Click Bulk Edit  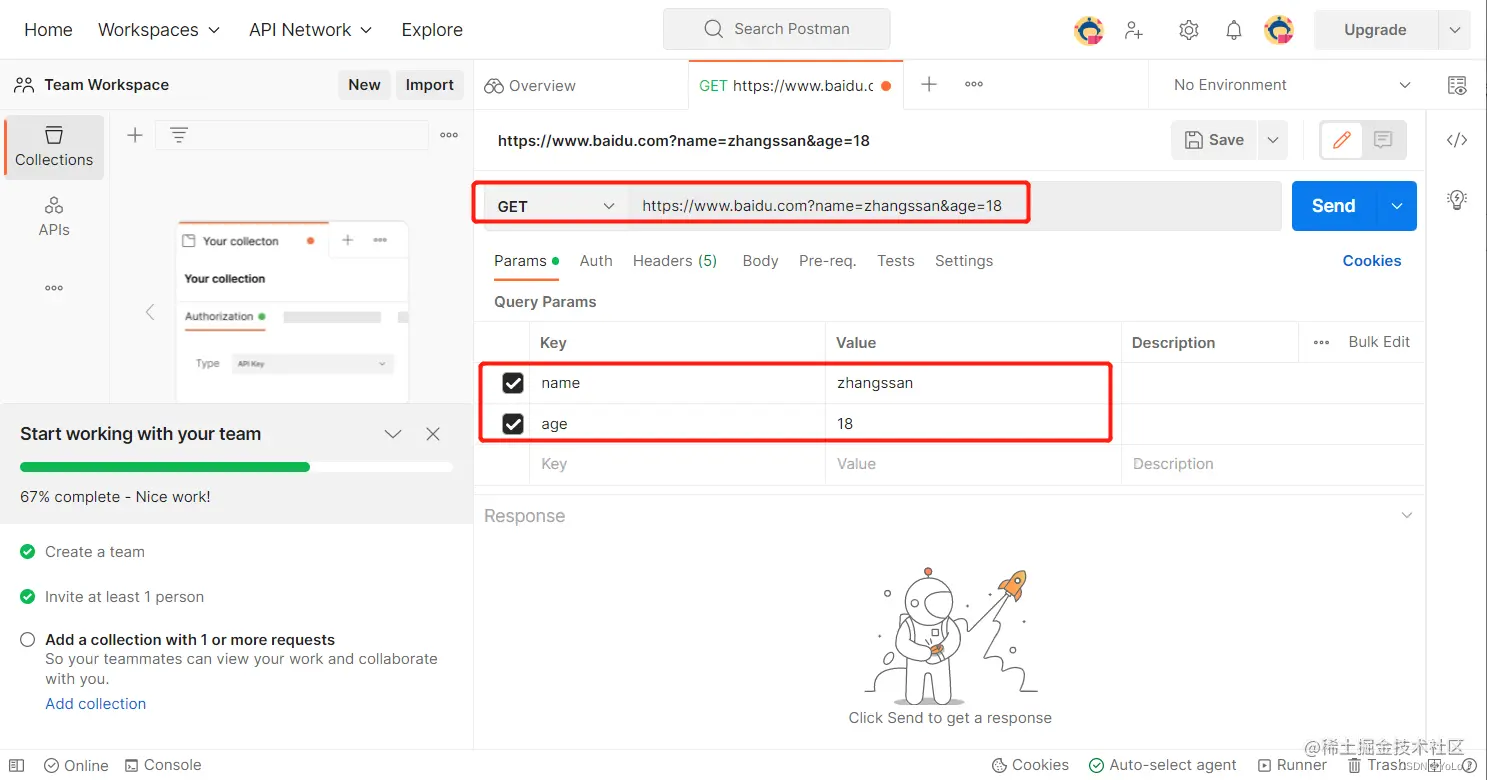[x=1379, y=342]
